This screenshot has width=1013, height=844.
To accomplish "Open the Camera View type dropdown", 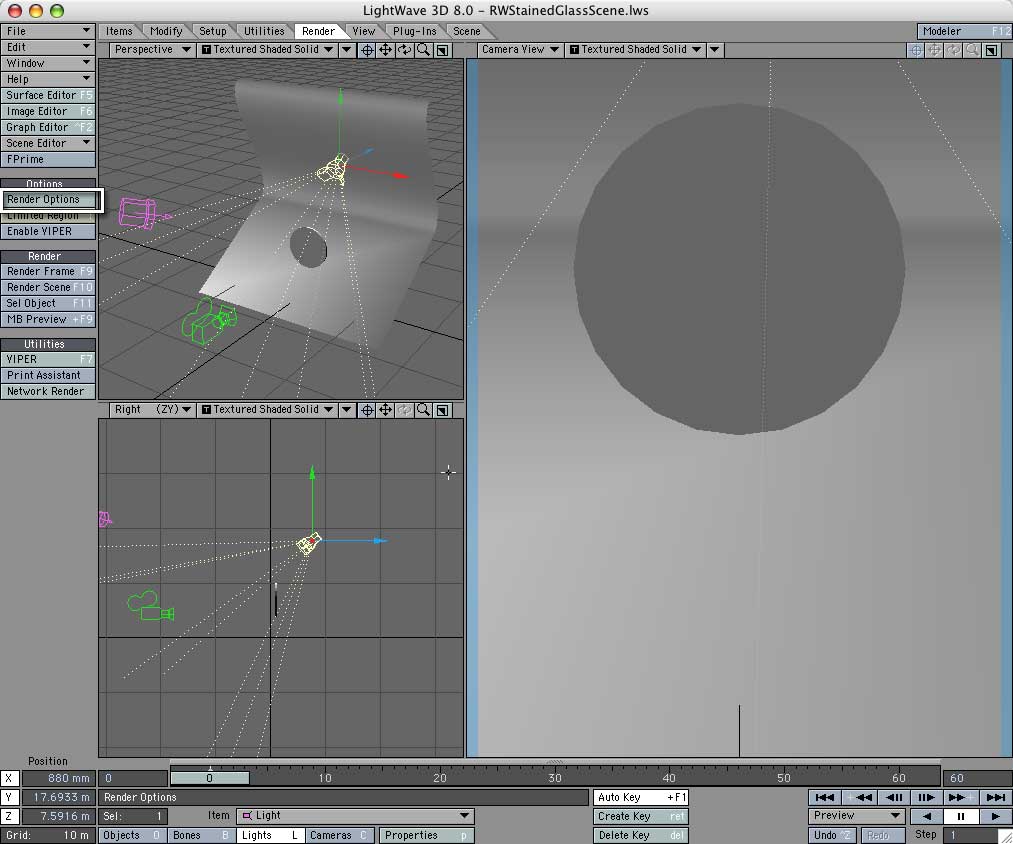I will coord(519,50).
